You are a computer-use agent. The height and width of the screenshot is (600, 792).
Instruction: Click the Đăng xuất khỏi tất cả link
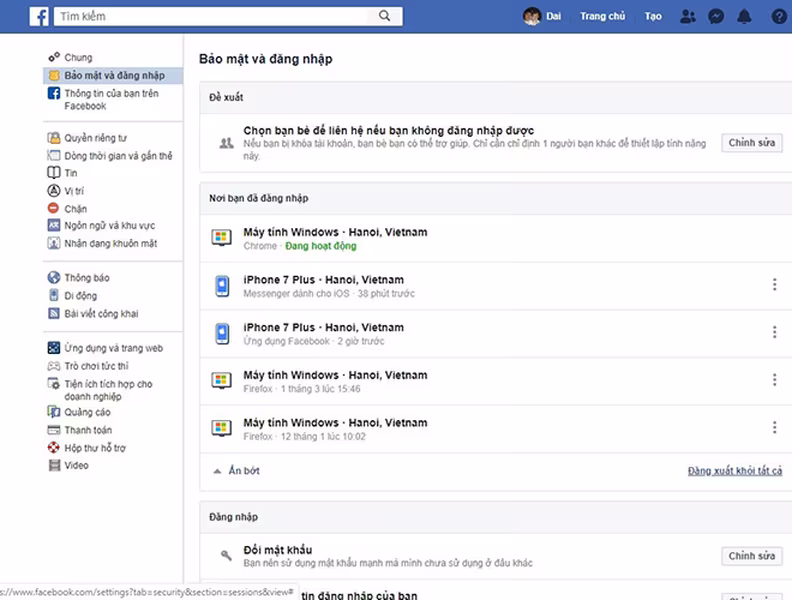pyautogui.click(x=734, y=471)
